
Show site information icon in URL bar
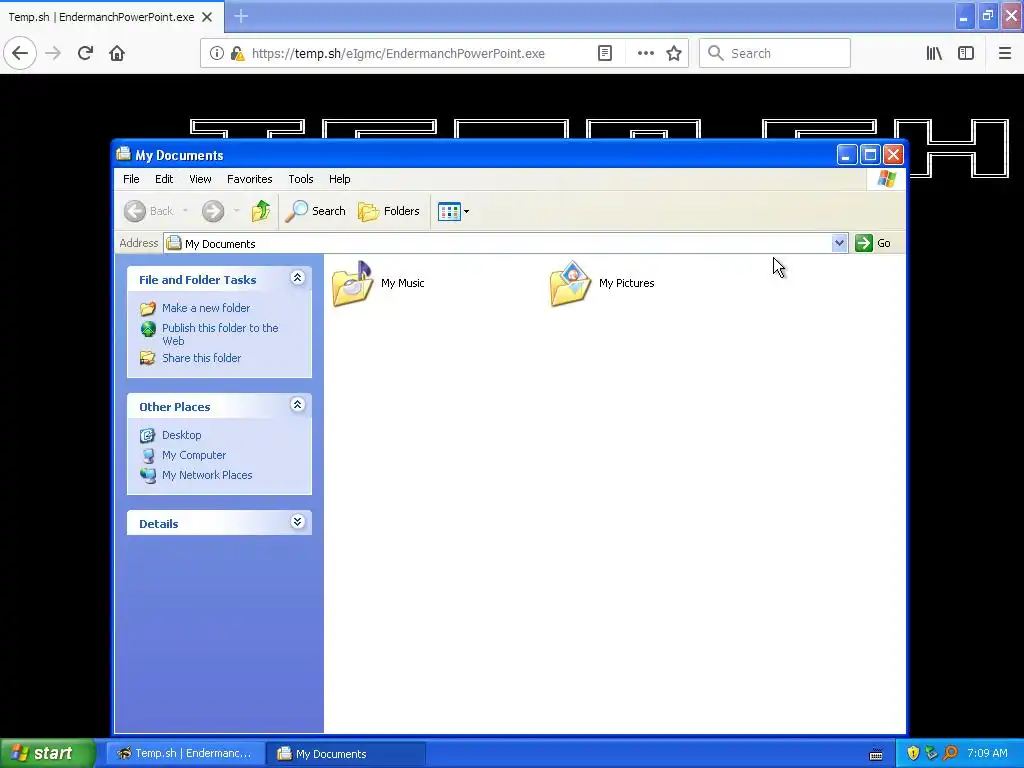click(x=216, y=53)
